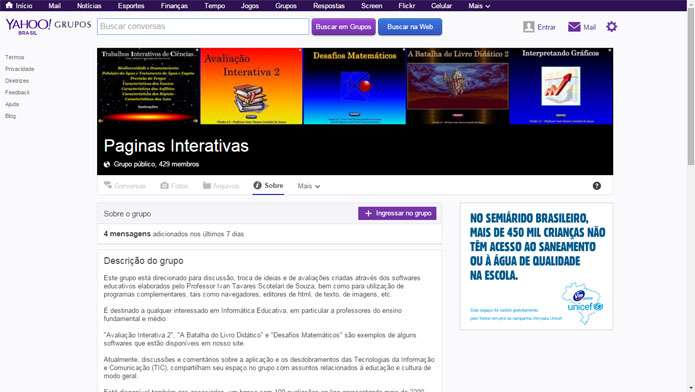Image resolution: width=695 pixels, height=392 pixels.
Task: Select the Sobre tab
Action: pos(268,185)
